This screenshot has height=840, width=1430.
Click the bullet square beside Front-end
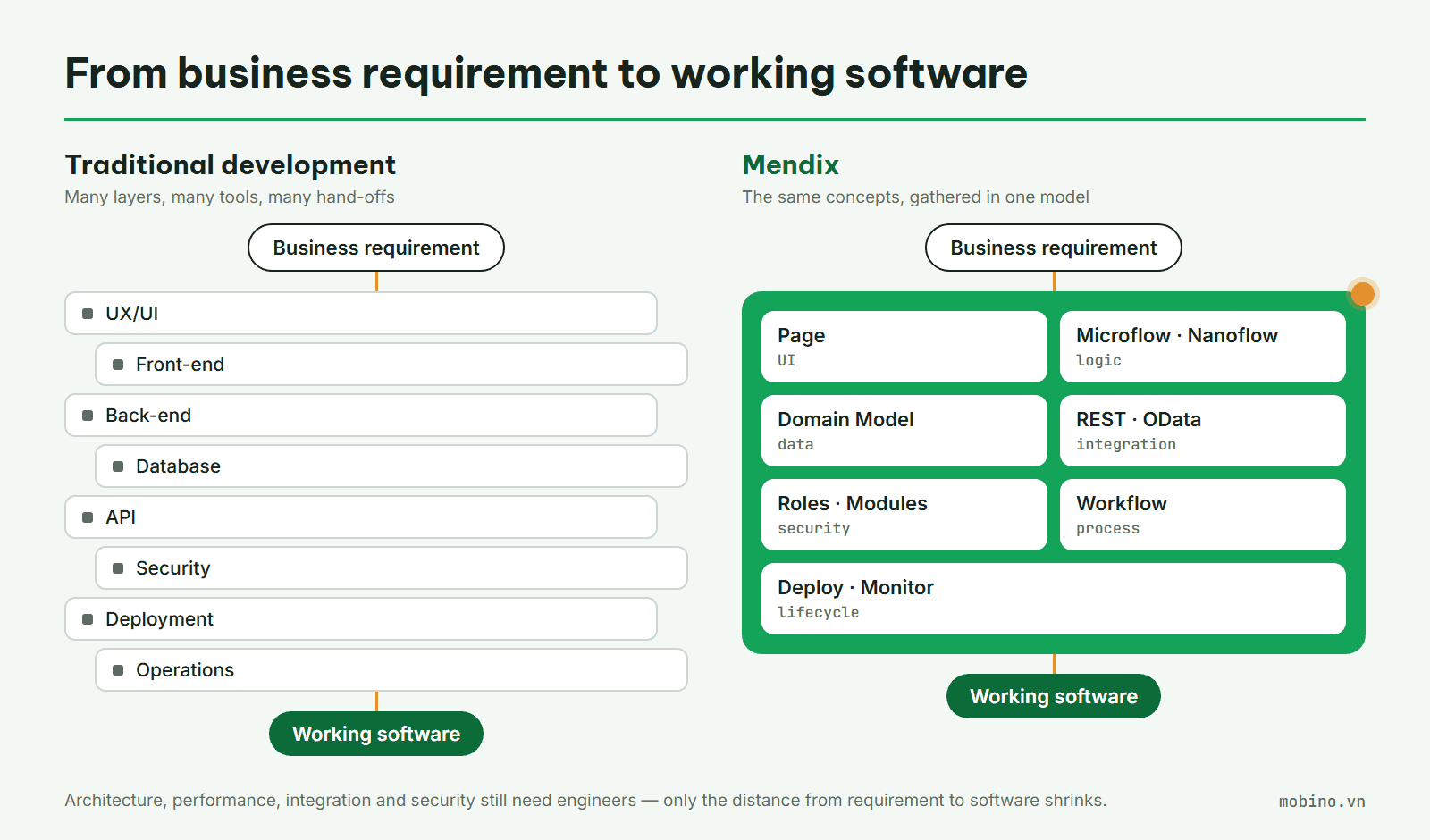coord(118,365)
